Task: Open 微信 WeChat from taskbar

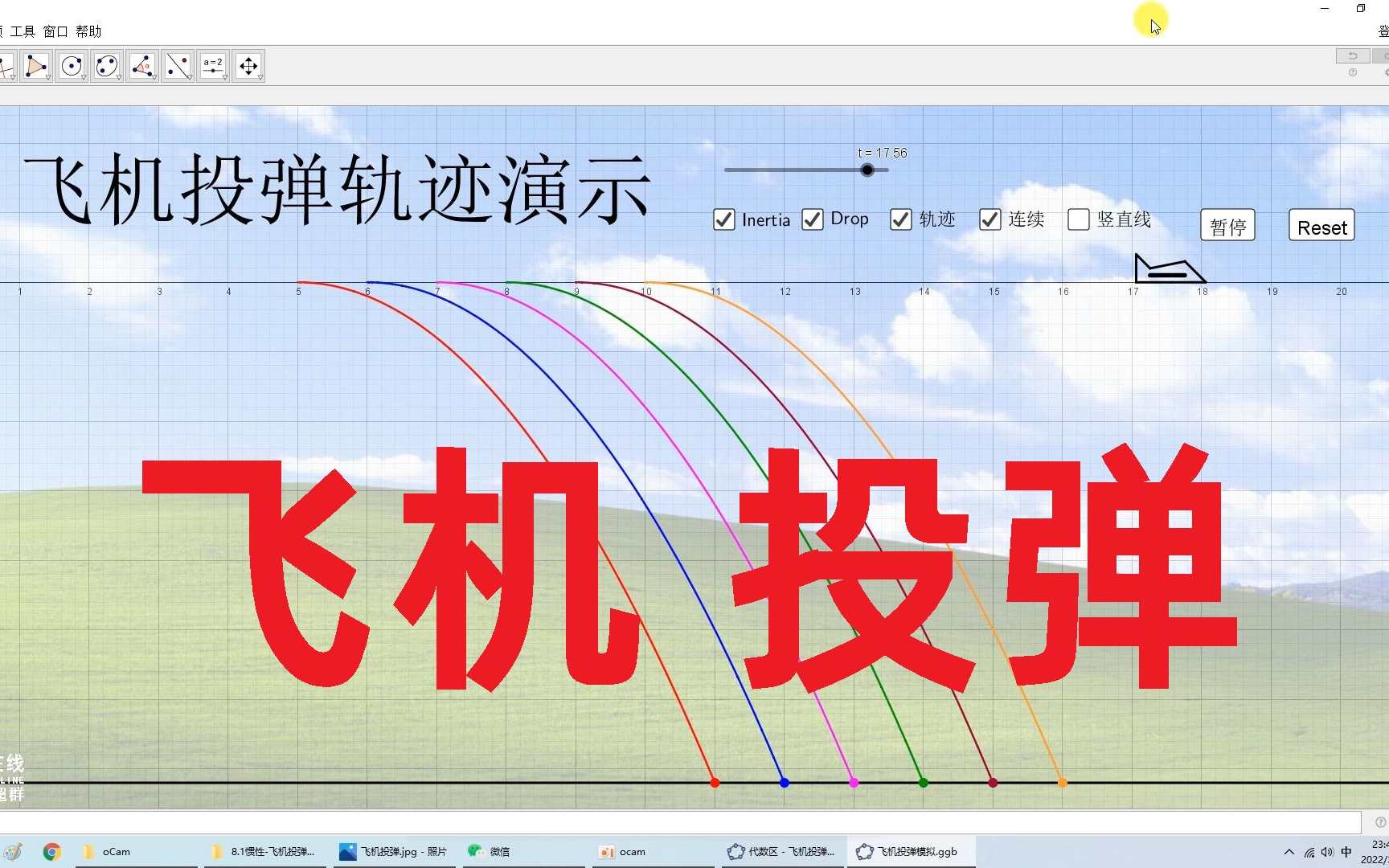Action: (526, 852)
